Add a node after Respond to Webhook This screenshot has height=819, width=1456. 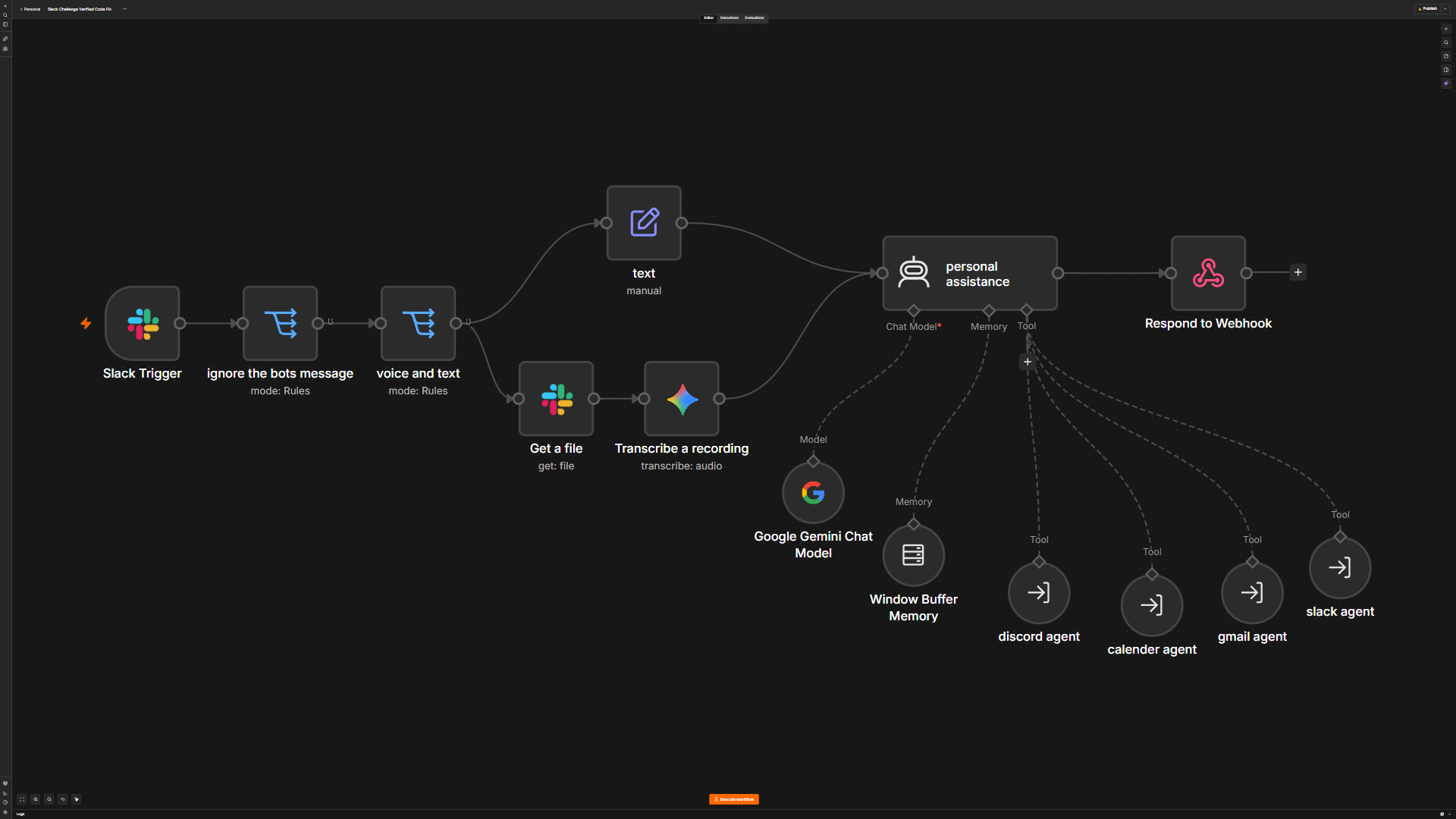coord(1298,272)
